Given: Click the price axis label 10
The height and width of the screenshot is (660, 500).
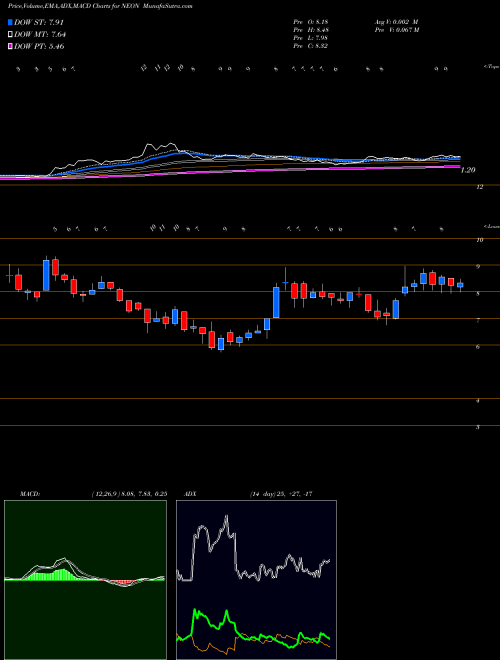Looking at the screenshot, I should click(479, 240).
